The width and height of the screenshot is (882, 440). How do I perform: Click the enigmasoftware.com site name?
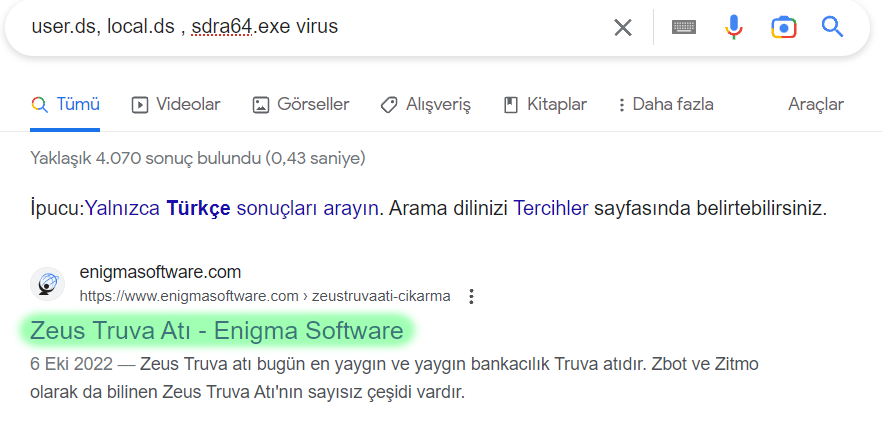pos(160,272)
